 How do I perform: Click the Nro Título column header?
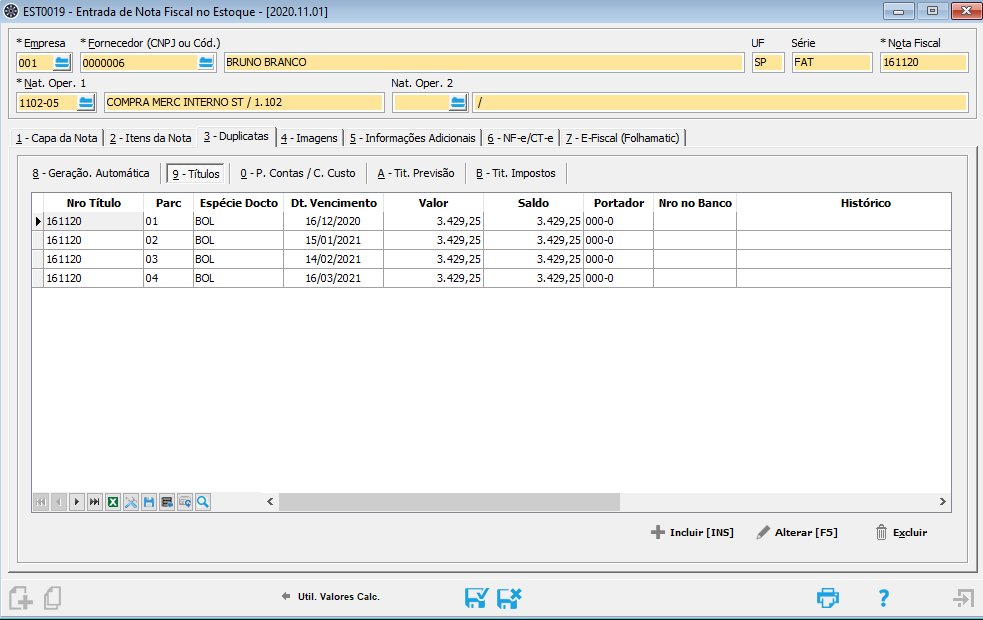(x=93, y=203)
